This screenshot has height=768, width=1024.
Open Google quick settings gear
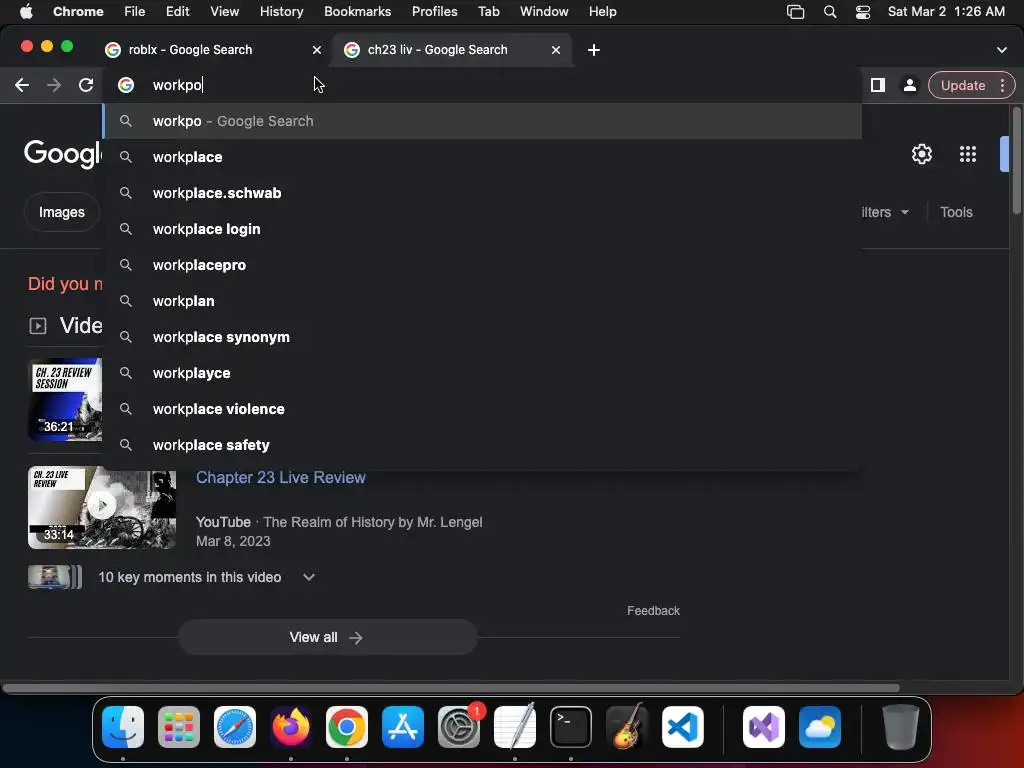(921, 154)
